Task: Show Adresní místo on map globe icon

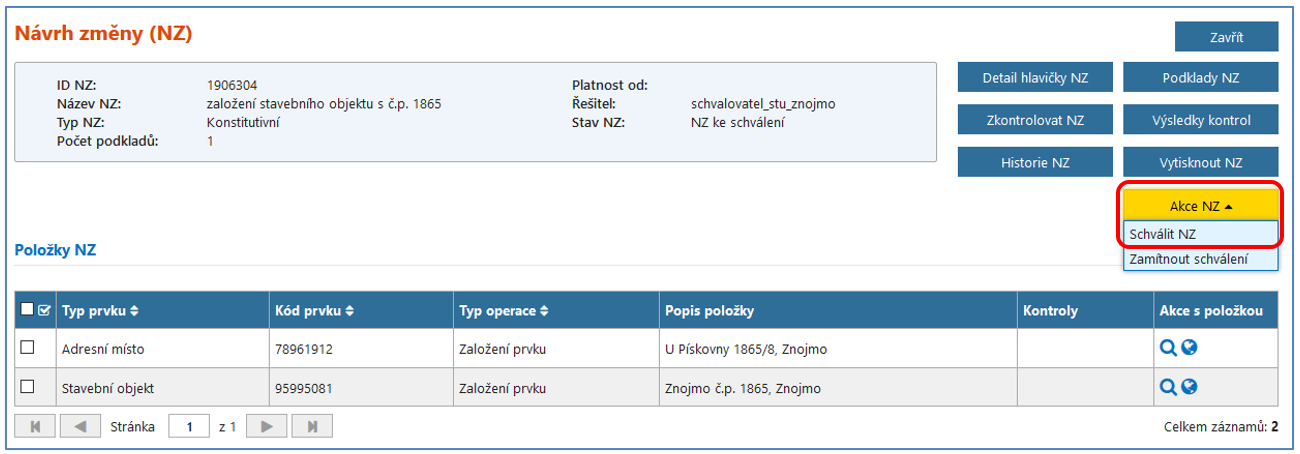Action: [1189, 348]
